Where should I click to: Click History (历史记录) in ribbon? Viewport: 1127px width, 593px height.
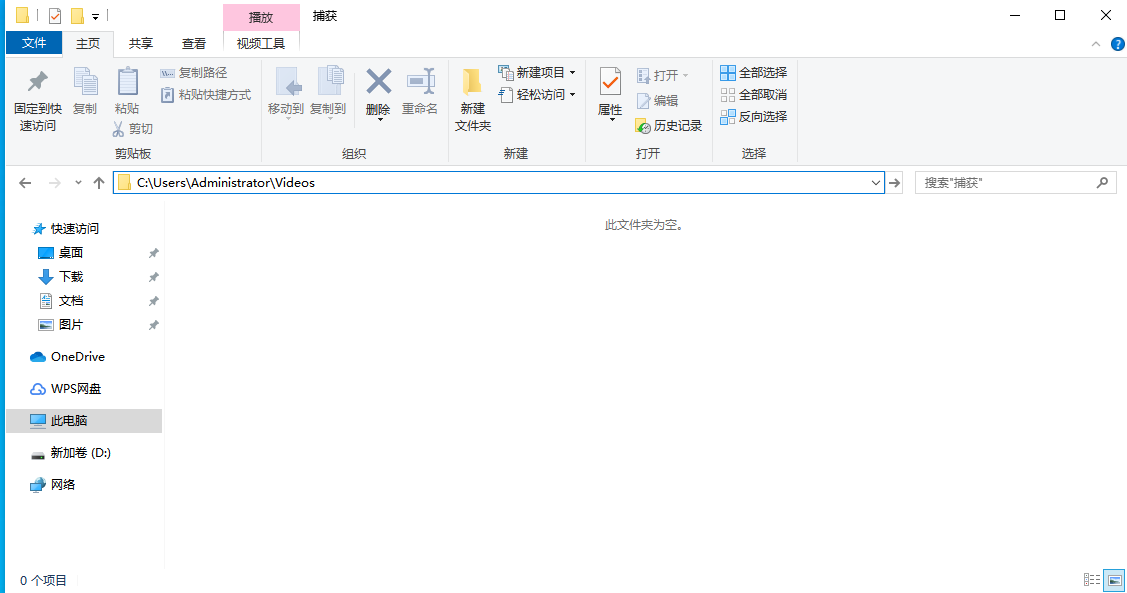click(668, 126)
